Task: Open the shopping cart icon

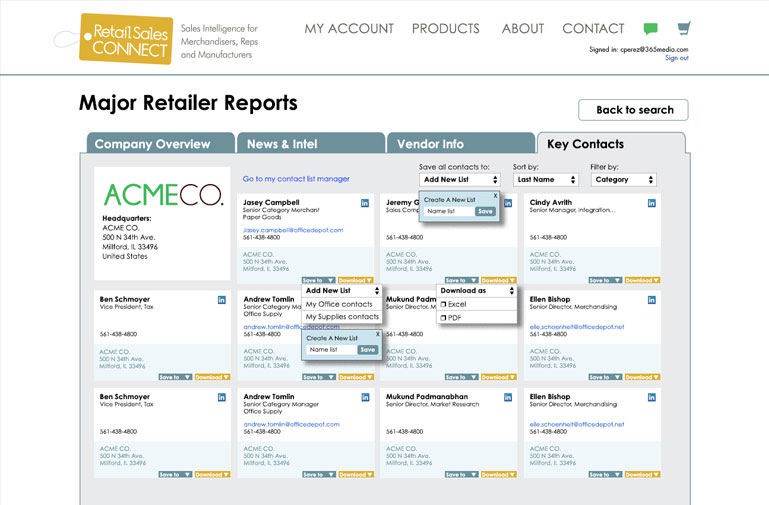Action: (x=683, y=29)
